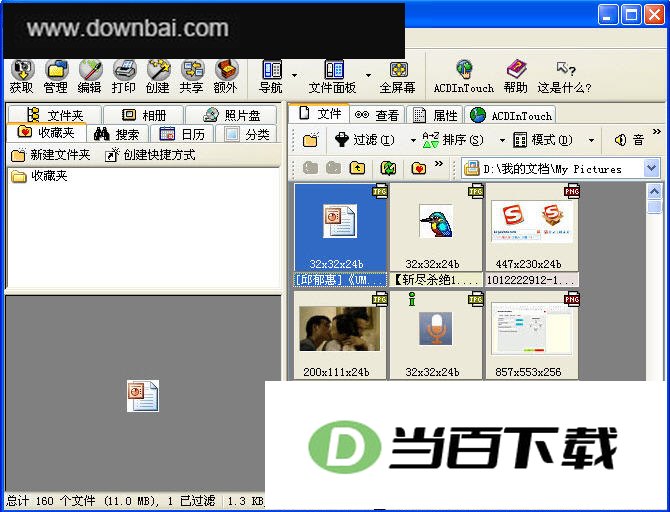
Task: Open the 排序 (Sort) dropdown arrow
Action: pos(502,140)
